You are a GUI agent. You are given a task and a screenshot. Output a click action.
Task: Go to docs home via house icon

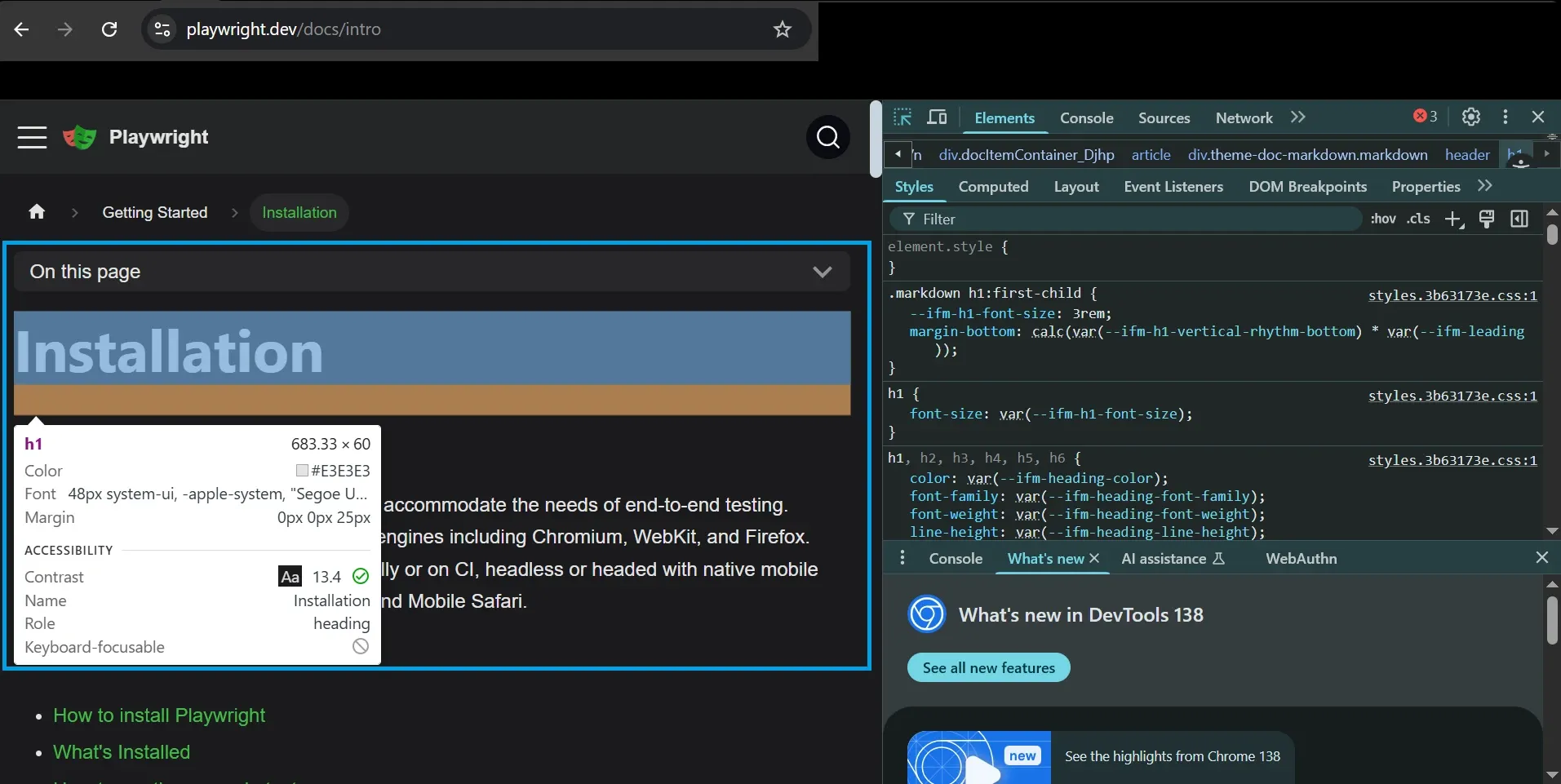tap(37, 212)
